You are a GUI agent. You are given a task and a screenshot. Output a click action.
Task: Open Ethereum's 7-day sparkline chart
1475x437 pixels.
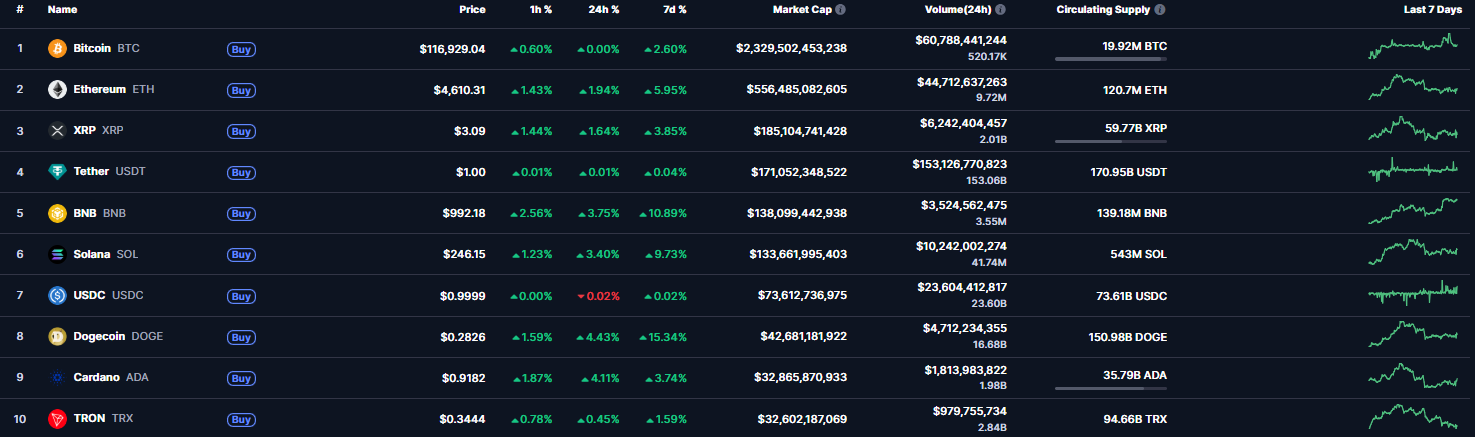pyautogui.click(x=1413, y=87)
